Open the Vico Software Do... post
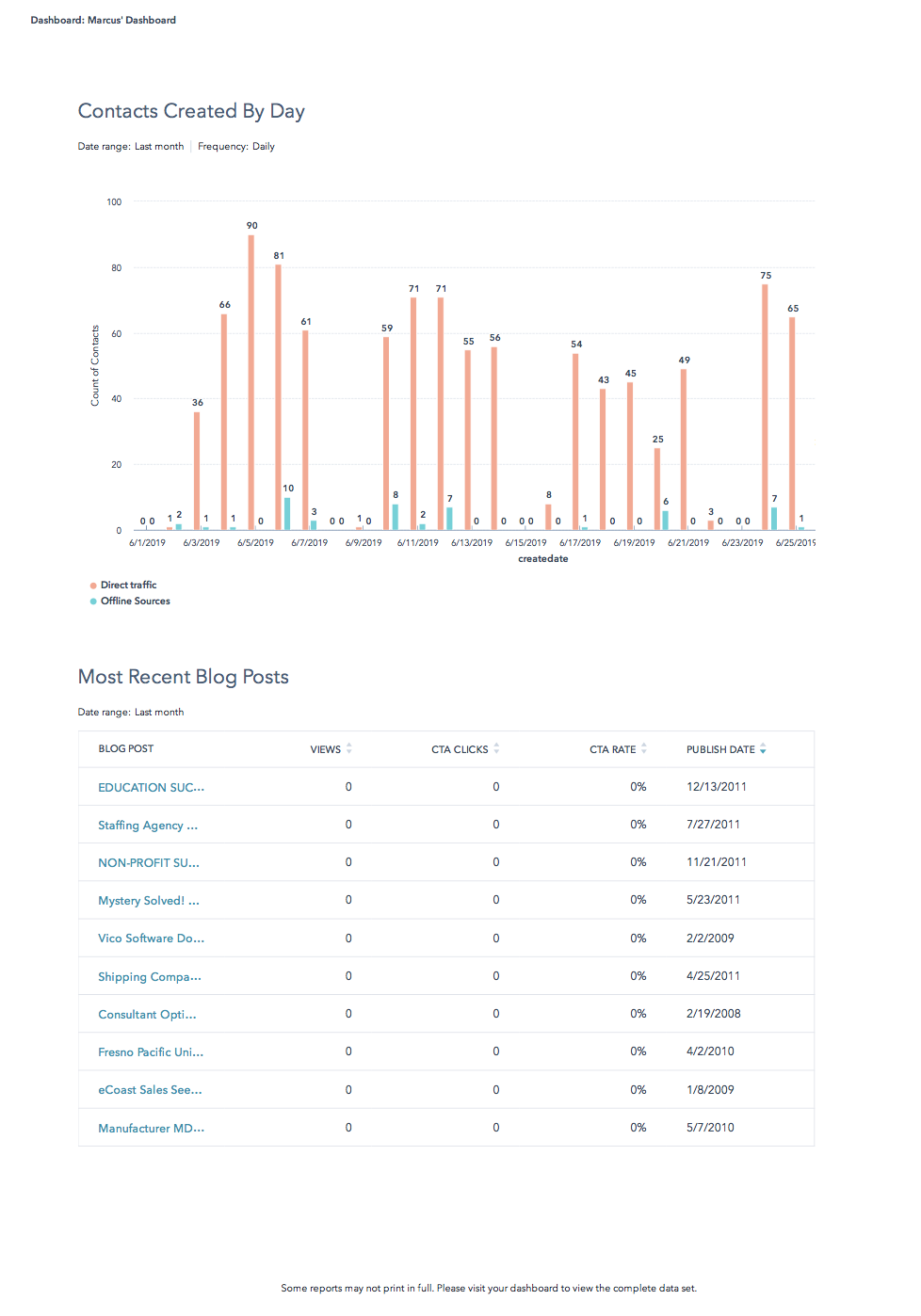 tap(151, 939)
